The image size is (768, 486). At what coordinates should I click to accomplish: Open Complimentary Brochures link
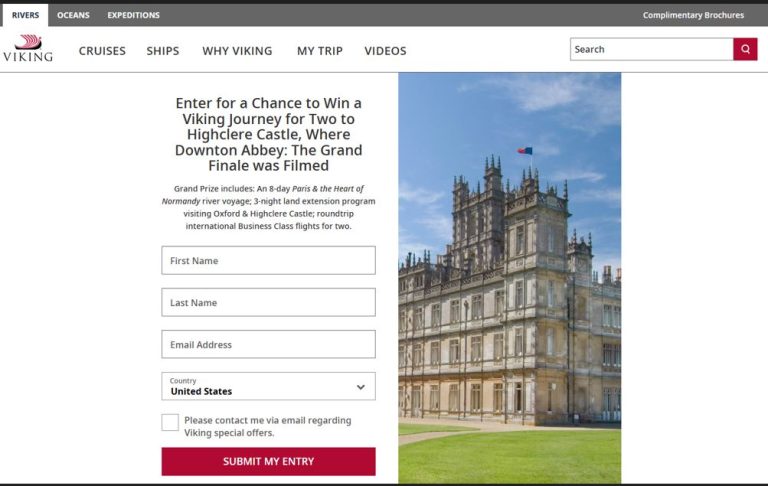coord(693,15)
